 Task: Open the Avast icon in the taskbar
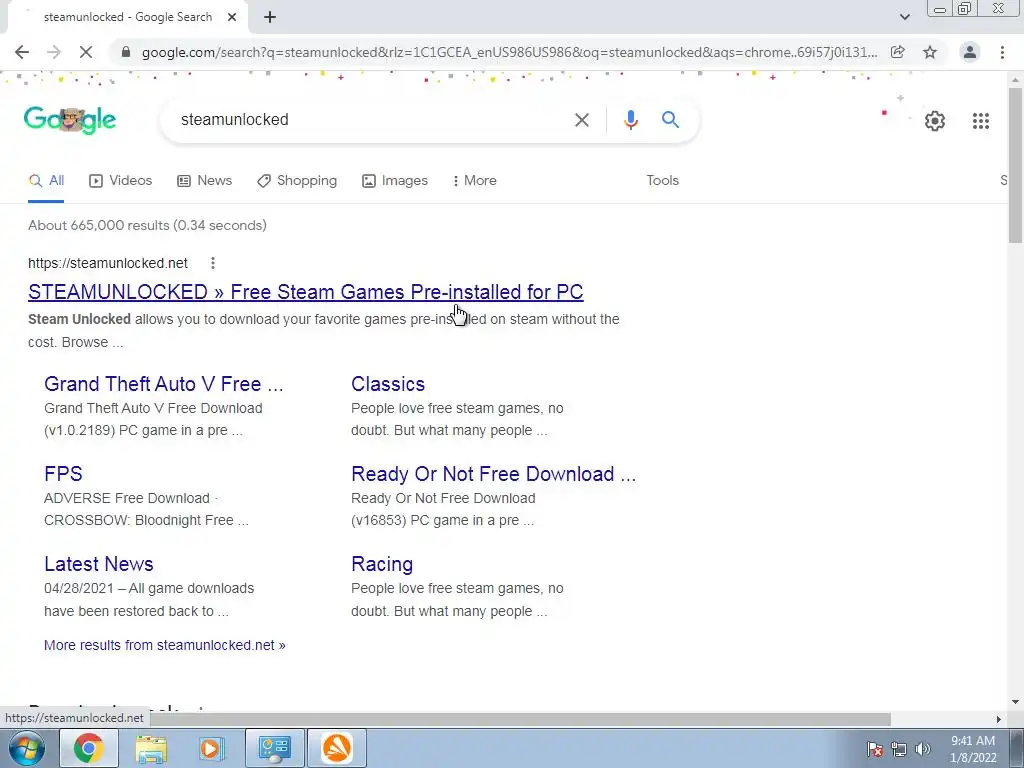337,748
